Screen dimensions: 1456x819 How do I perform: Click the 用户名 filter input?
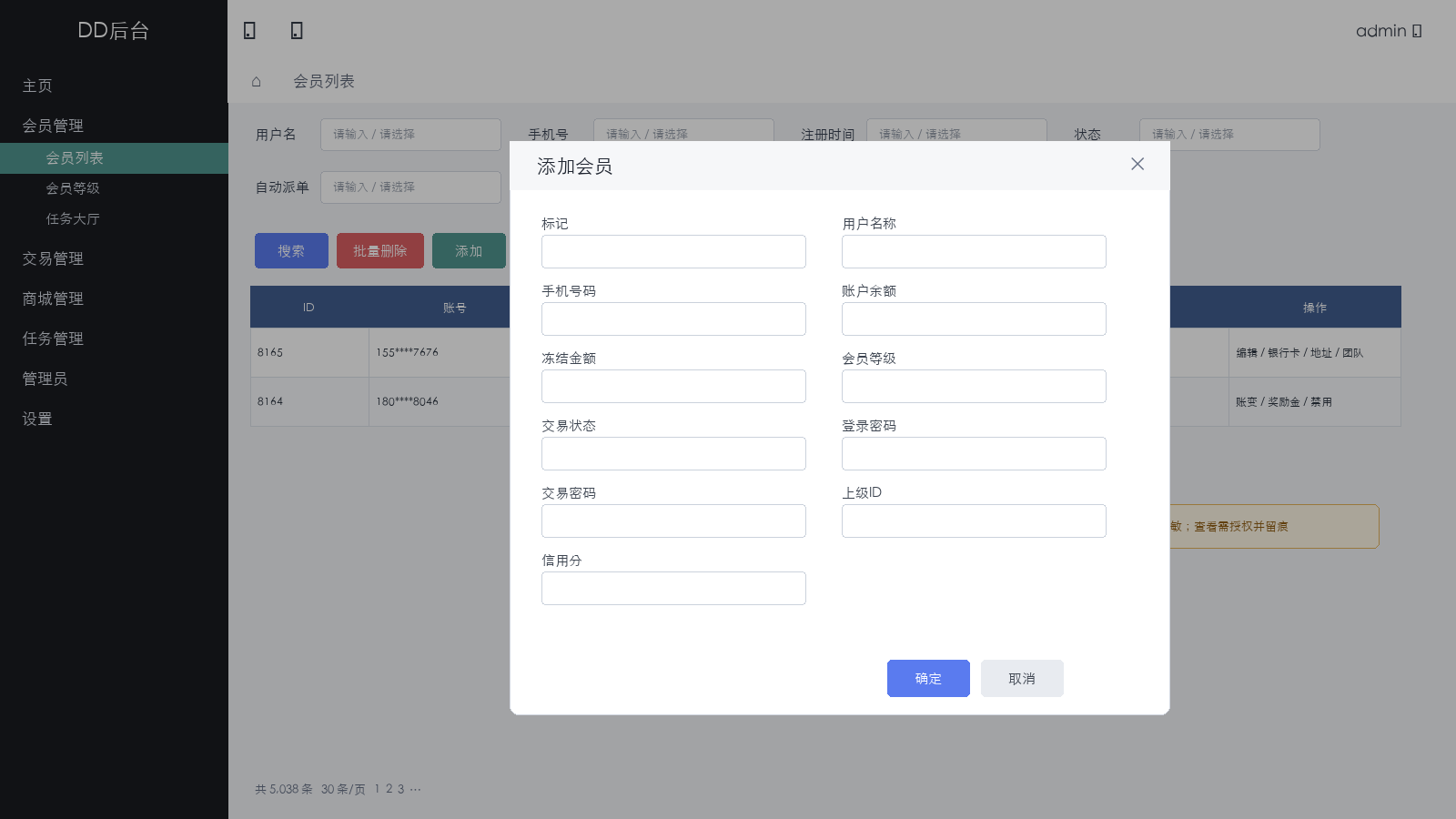[410, 135]
